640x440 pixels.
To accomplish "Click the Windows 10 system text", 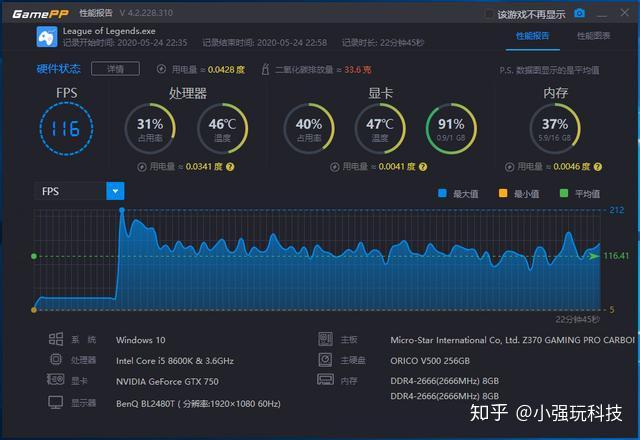I will tap(141, 340).
